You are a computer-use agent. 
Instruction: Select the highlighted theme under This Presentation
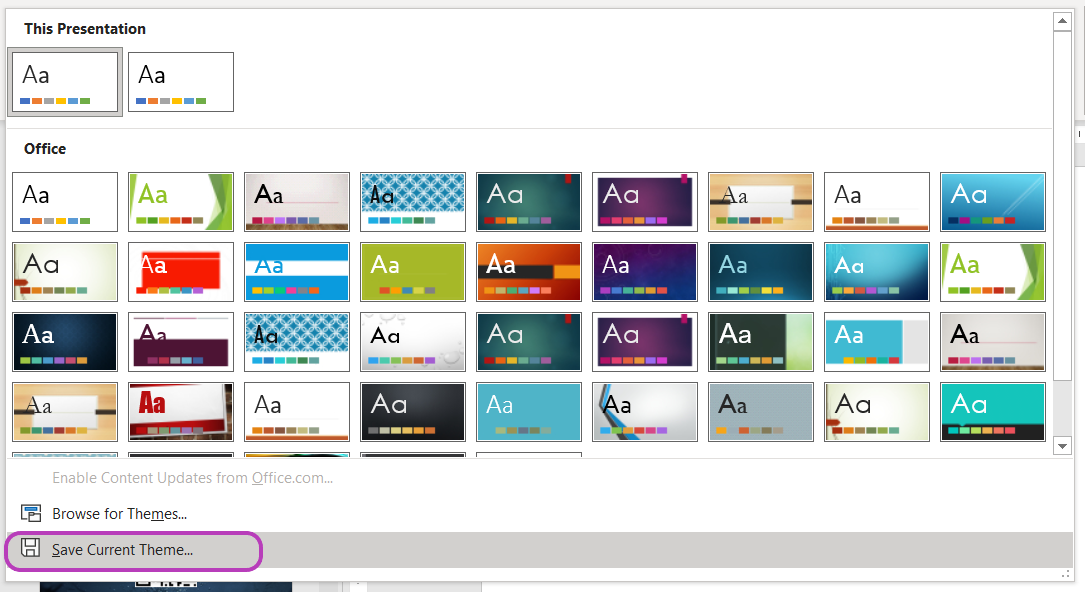point(65,82)
